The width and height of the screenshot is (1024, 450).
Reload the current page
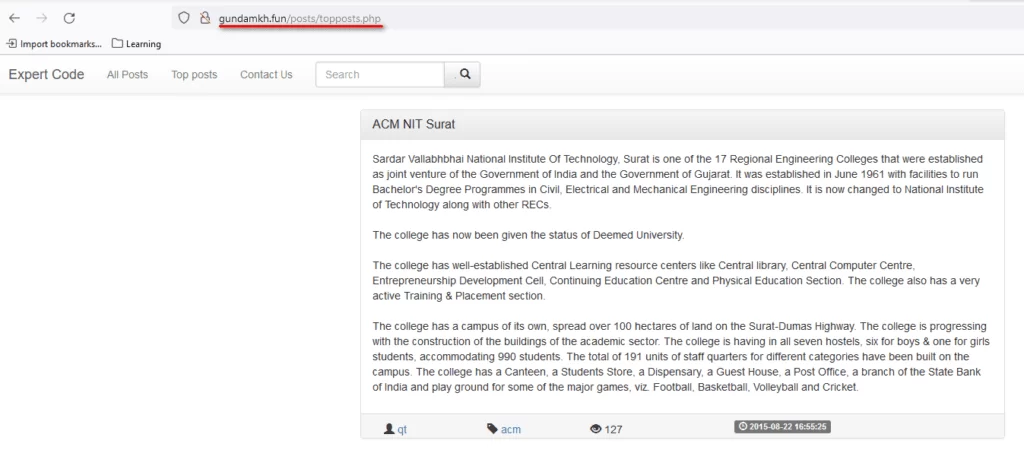click(x=69, y=18)
